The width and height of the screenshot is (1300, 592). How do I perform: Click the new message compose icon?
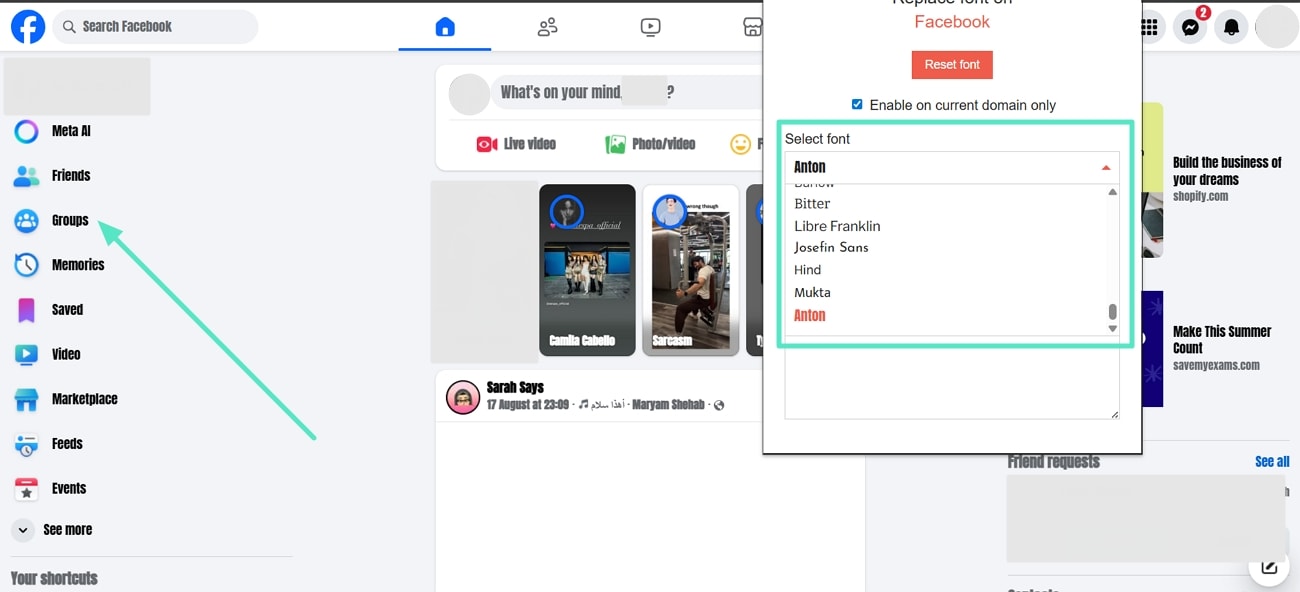[x=1268, y=567]
